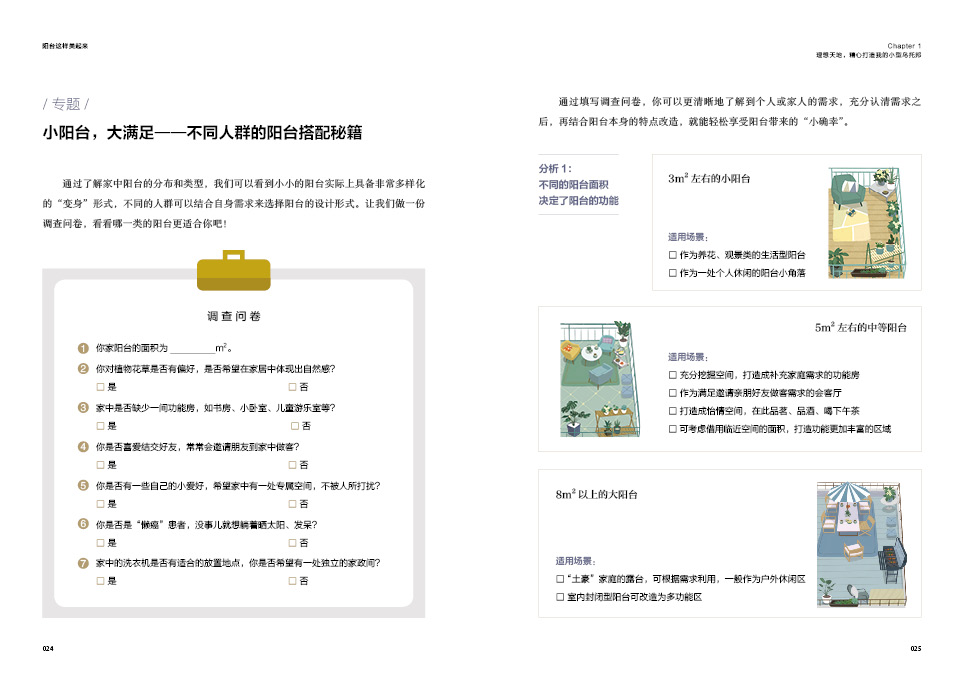Click the number 4 question bullet

pos(84,446)
